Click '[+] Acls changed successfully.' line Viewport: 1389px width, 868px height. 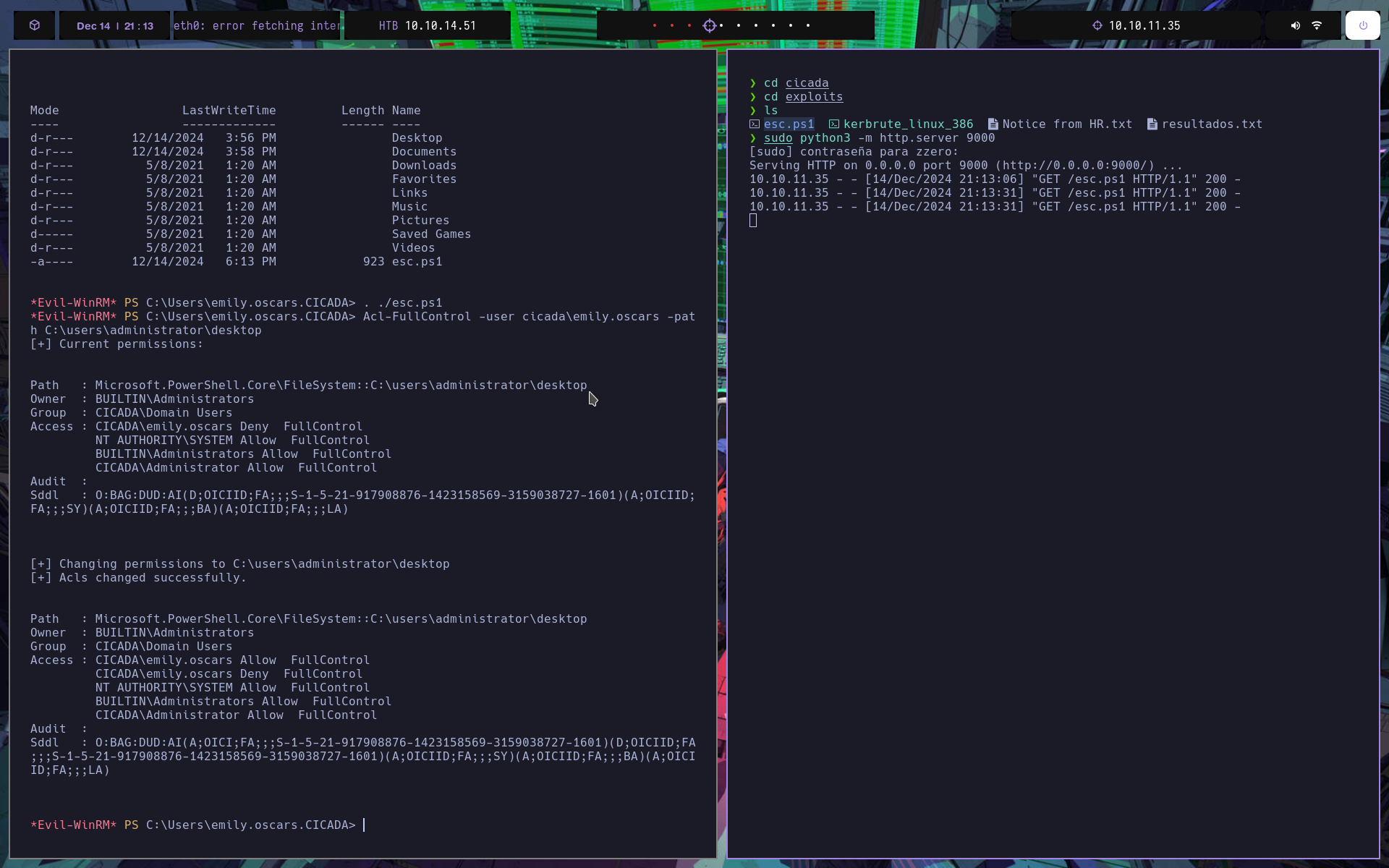point(139,578)
